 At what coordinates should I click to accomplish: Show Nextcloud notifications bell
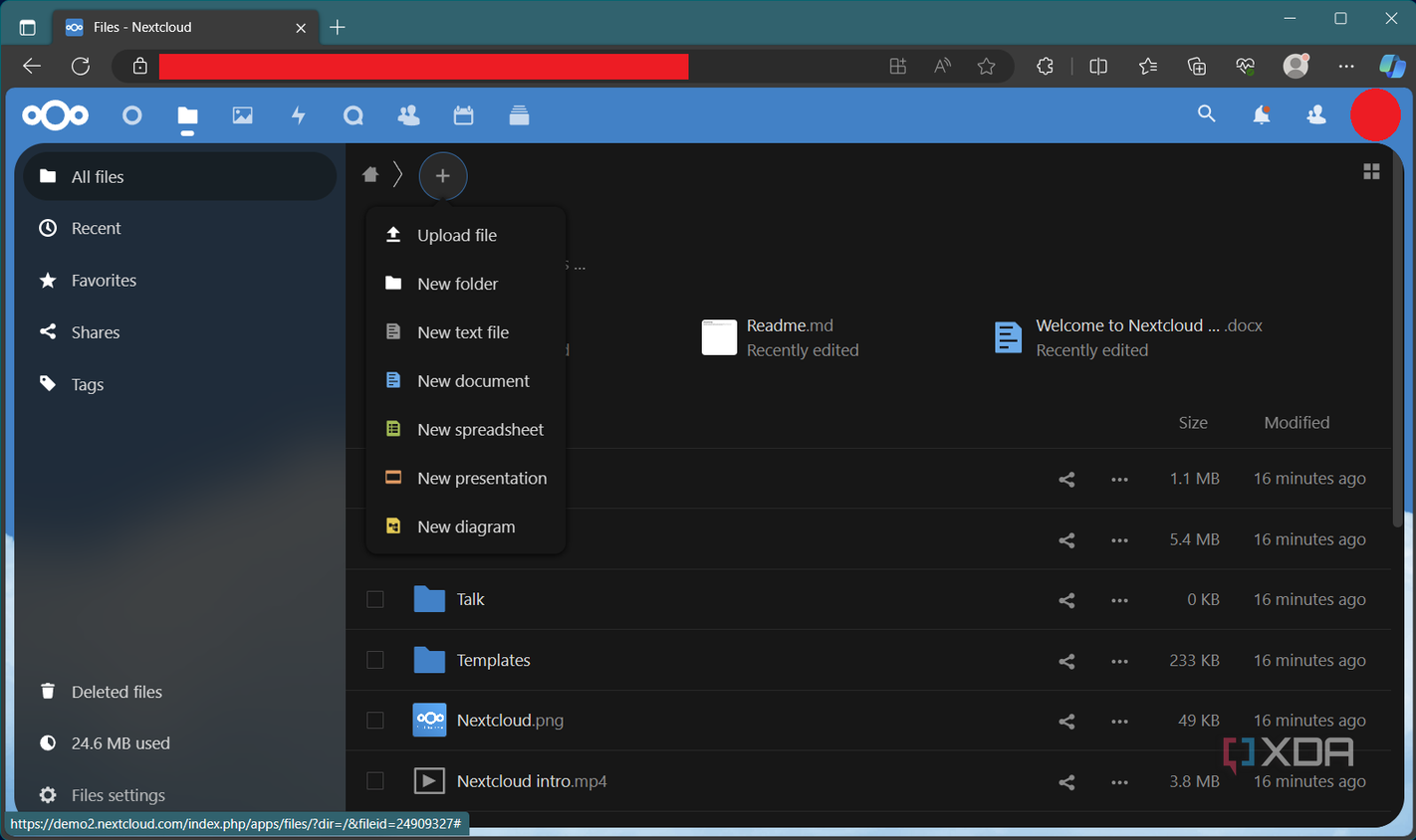click(x=1261, y=114)
